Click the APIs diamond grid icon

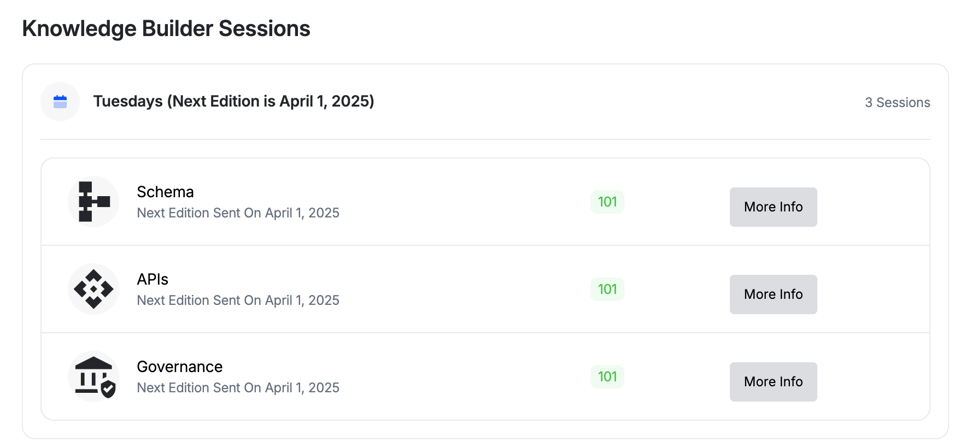[93, 289]
